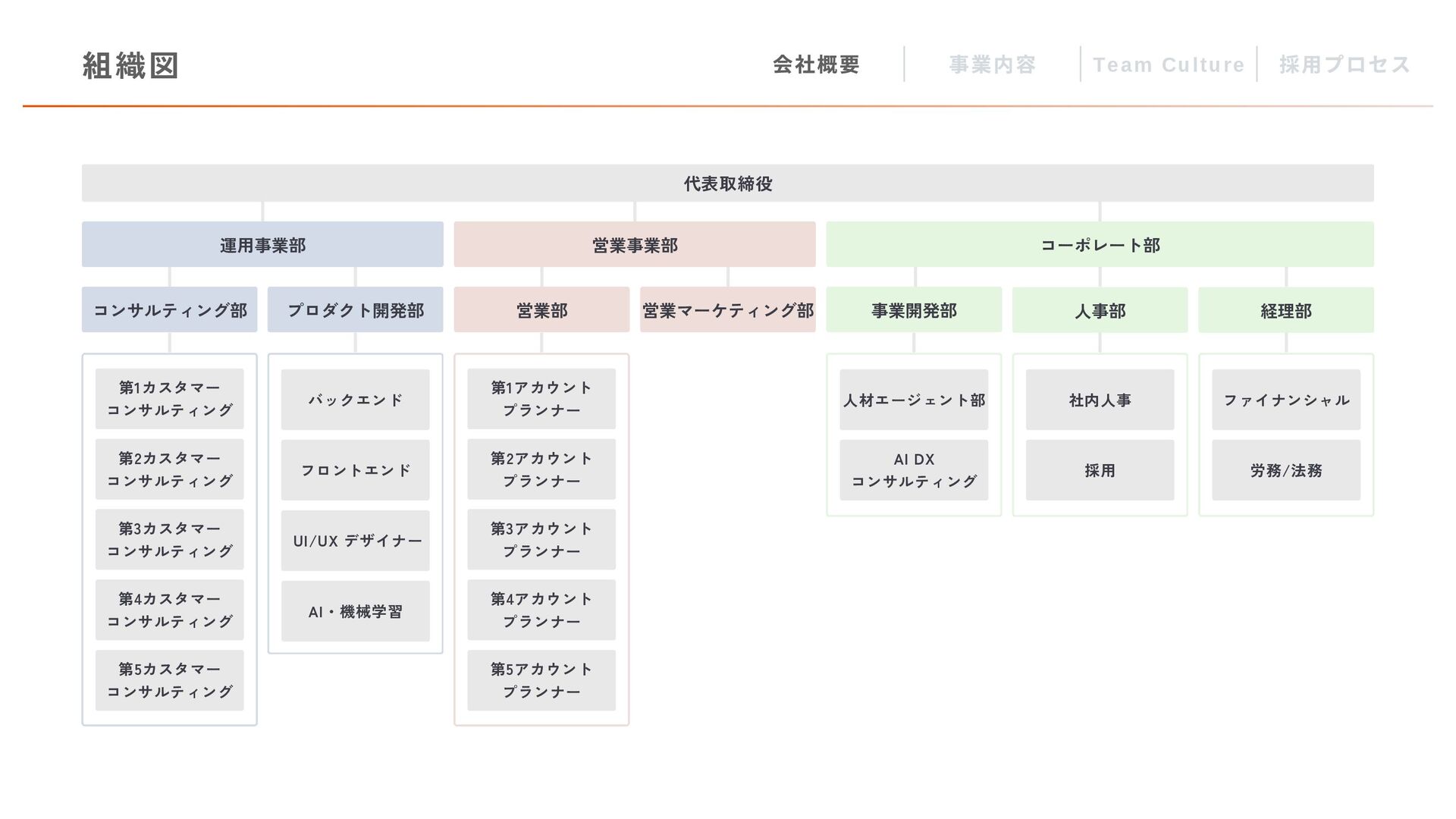Click the 代表取締役 box
Viewport: 1456px width, 819px height.
coord(727,184)
